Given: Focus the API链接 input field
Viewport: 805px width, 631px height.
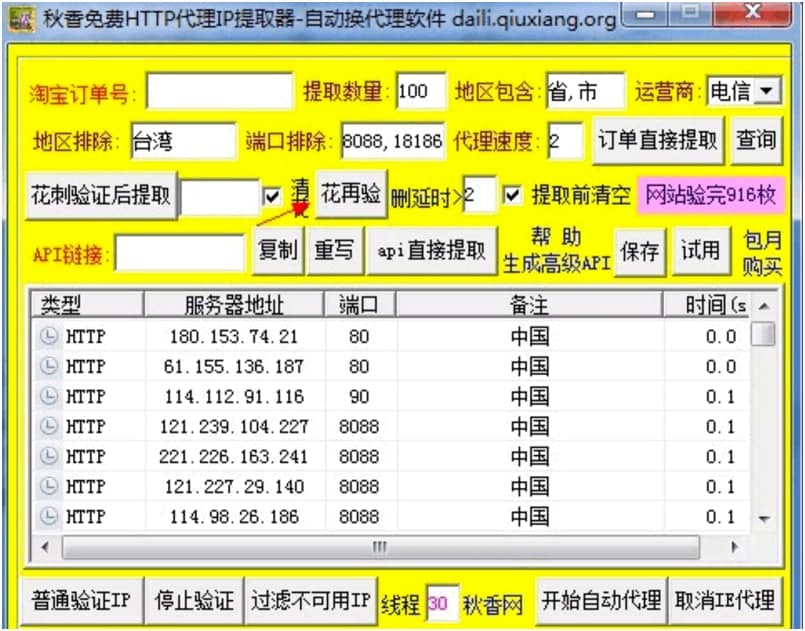Looking at the screenshot, I should click(x=180, y=253).
